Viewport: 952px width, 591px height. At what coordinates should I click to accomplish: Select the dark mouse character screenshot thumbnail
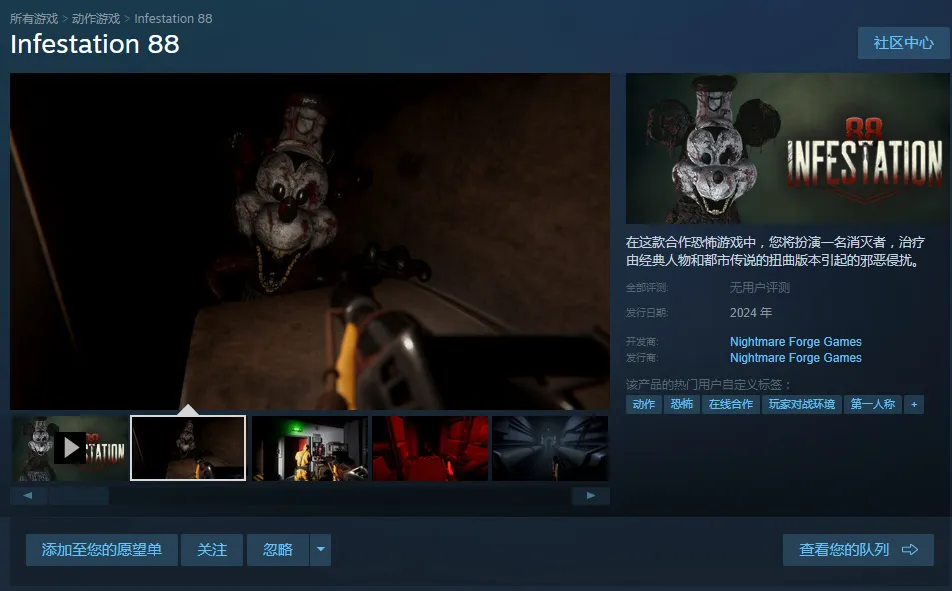coord(188,448)
